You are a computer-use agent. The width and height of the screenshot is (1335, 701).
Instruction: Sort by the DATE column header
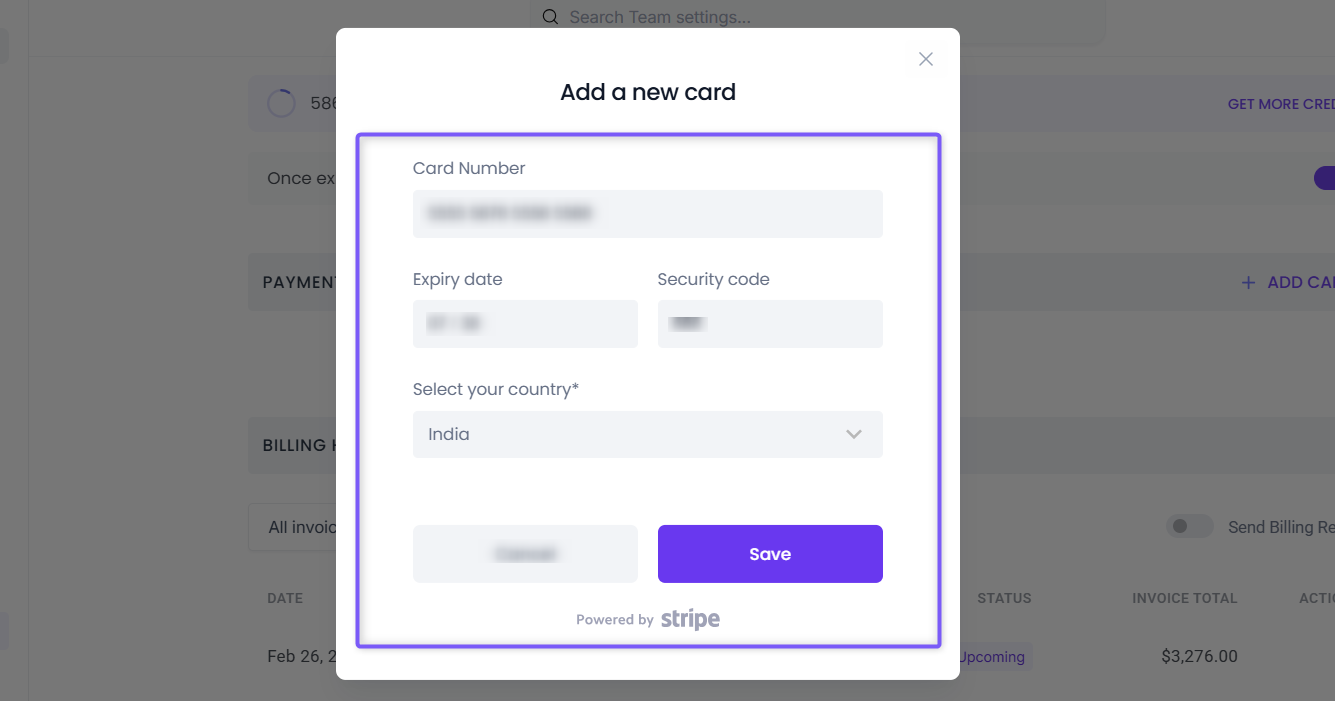(x=285, y=598)
